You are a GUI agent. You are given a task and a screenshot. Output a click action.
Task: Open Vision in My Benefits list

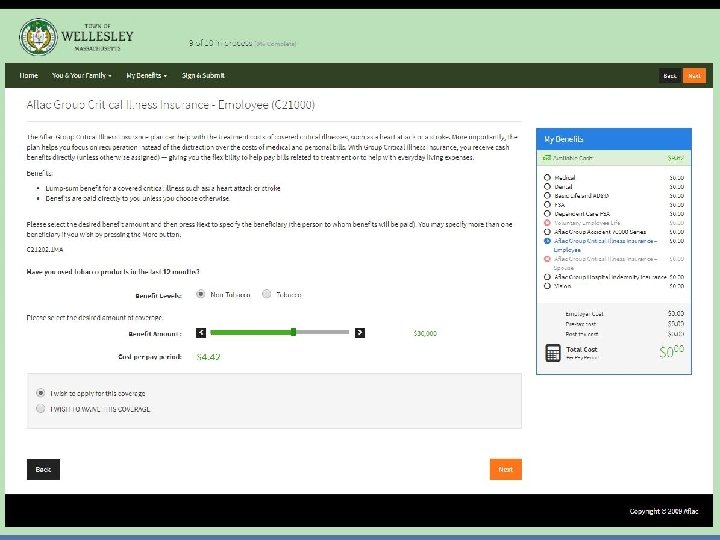point(562,286)
